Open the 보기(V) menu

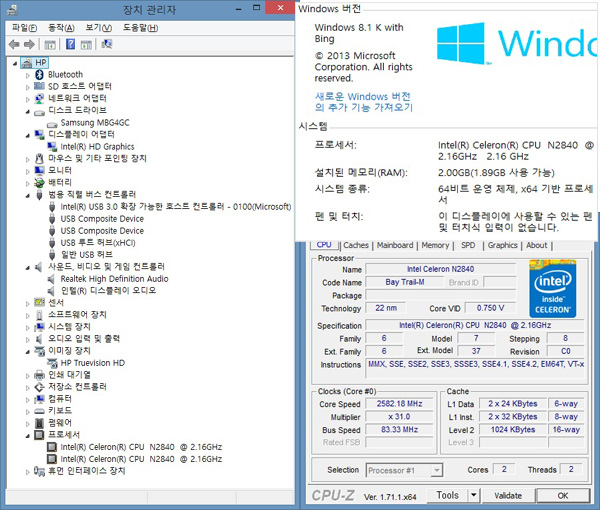pyautogui.click(x=98, y=28)
